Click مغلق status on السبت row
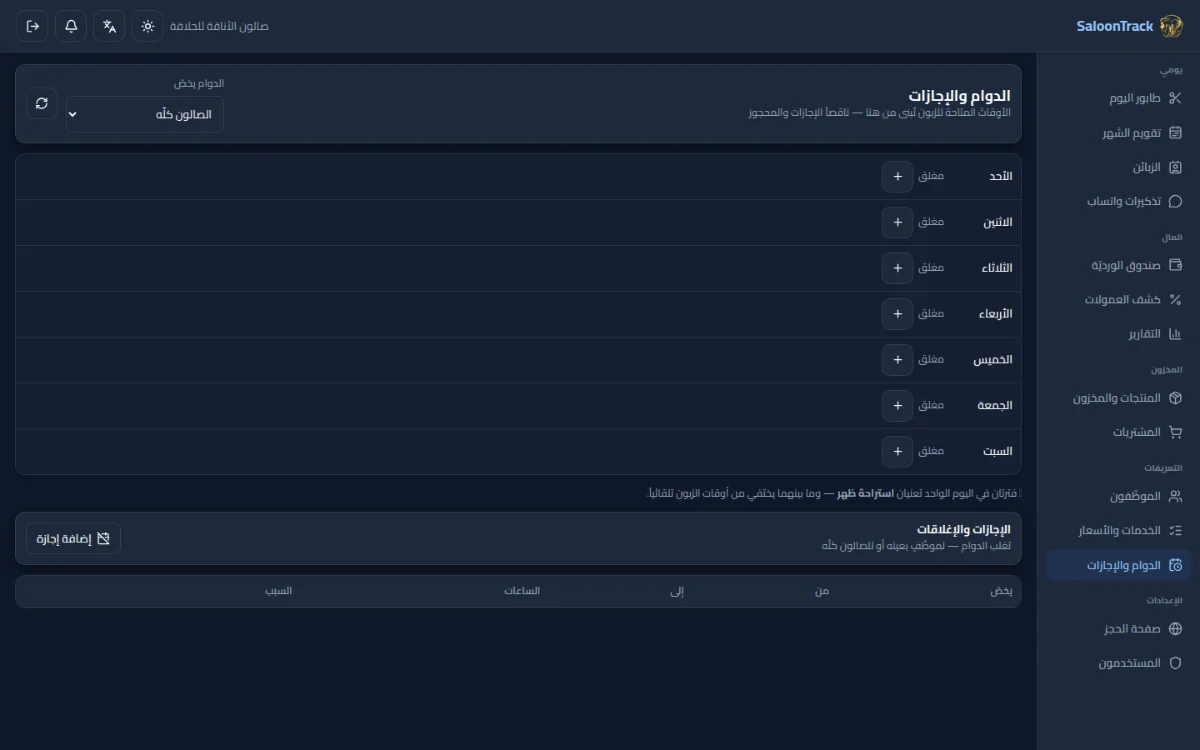 [x=931, y=451]
